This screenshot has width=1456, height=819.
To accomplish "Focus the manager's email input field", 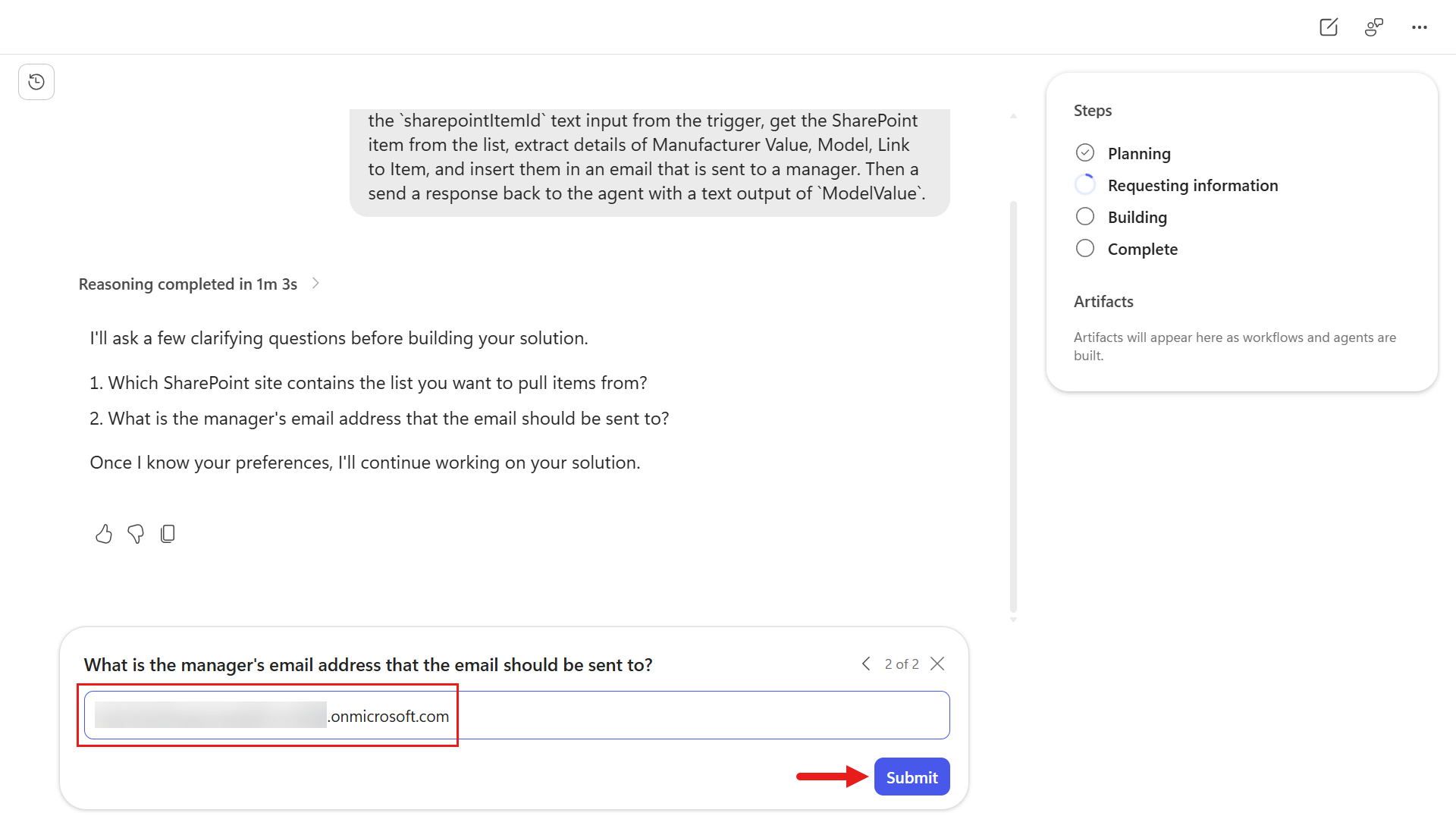I will (x=517, y=715).
